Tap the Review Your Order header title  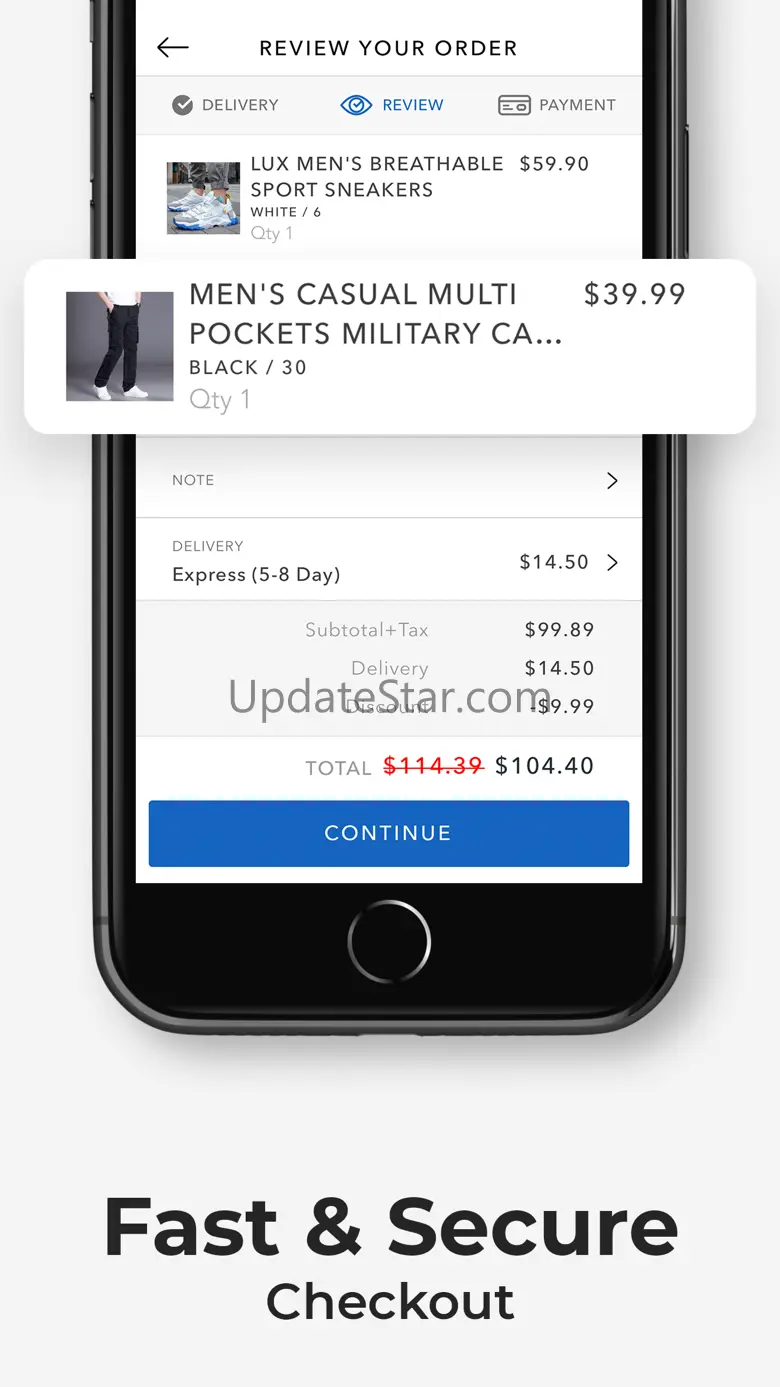click(388, 48)
